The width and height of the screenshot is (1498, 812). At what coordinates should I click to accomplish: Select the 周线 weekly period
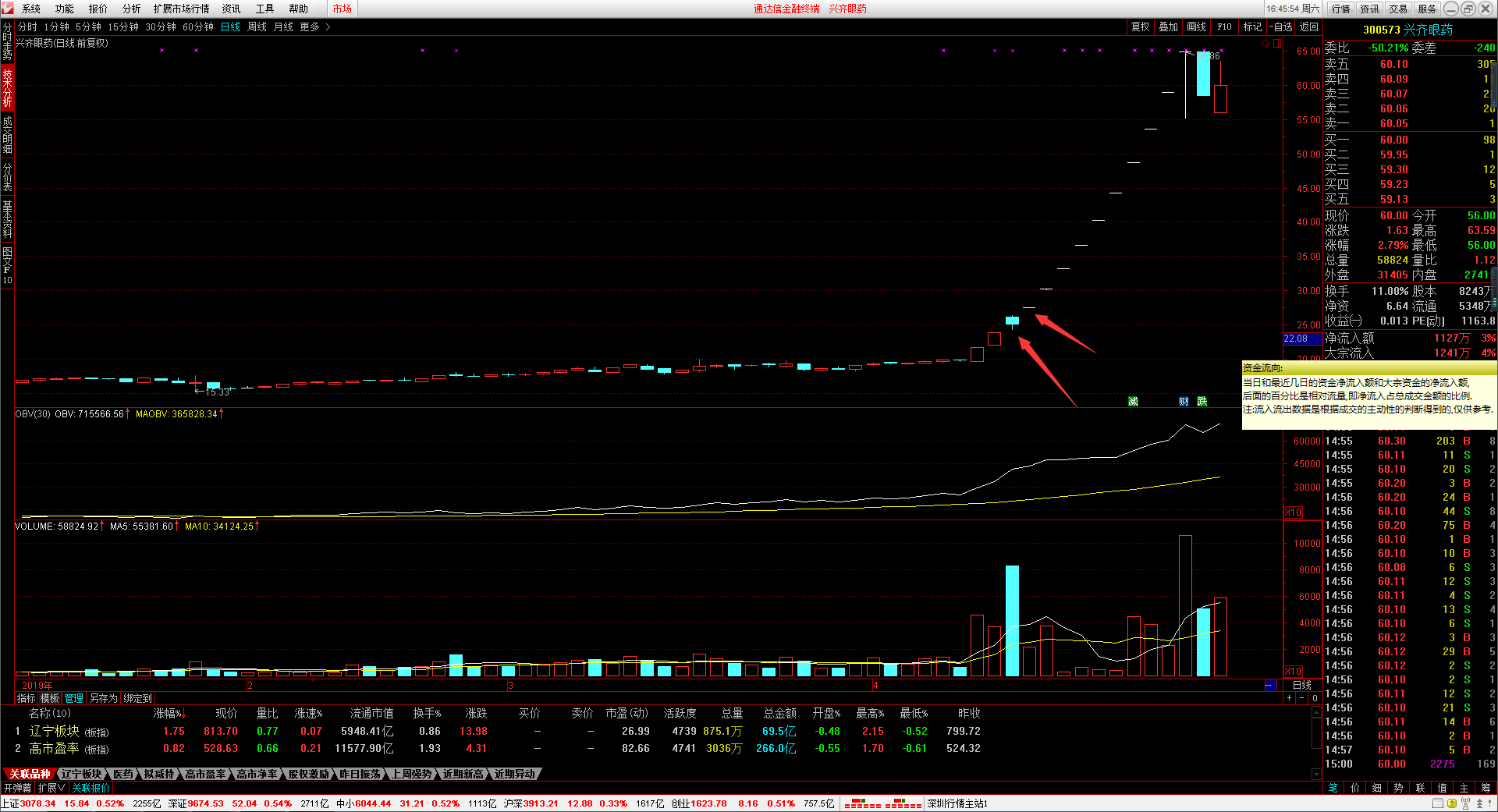point(257,27)
